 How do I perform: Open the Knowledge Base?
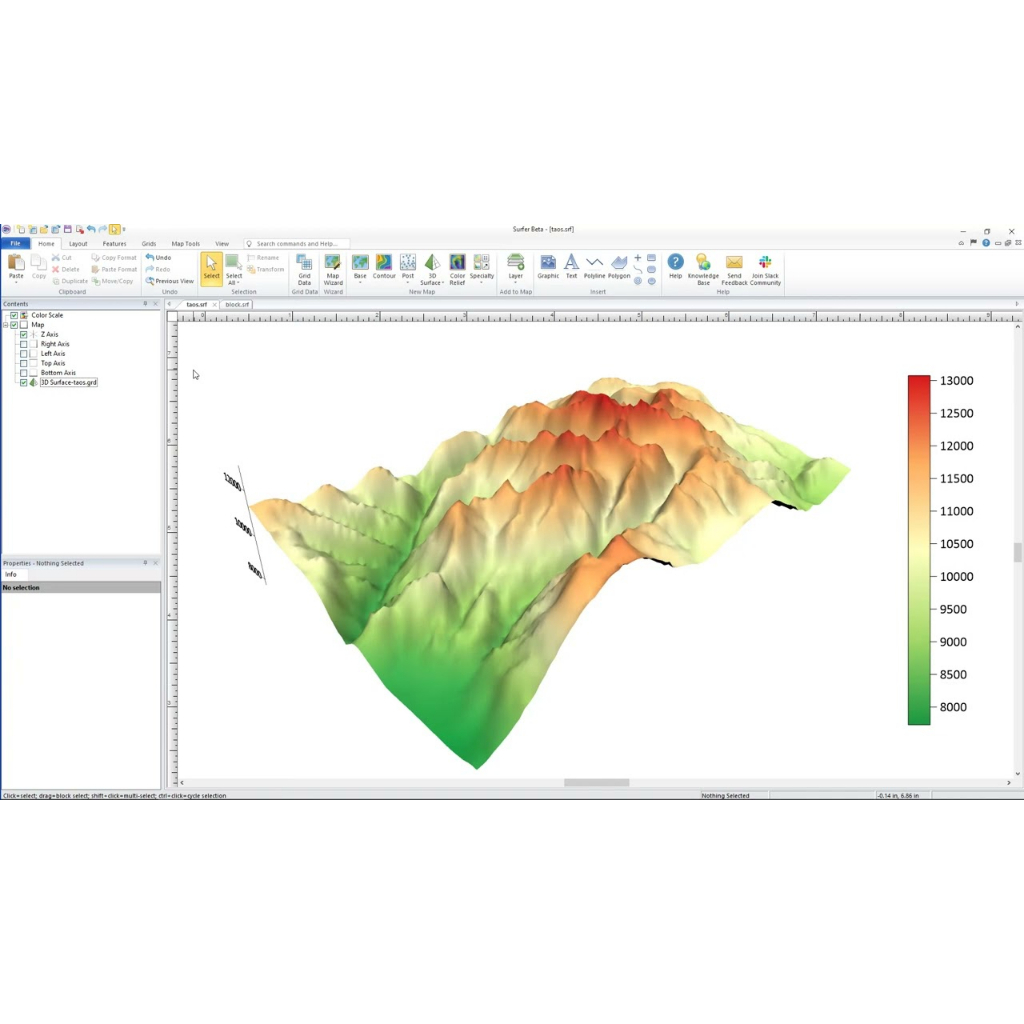point(703,270)
